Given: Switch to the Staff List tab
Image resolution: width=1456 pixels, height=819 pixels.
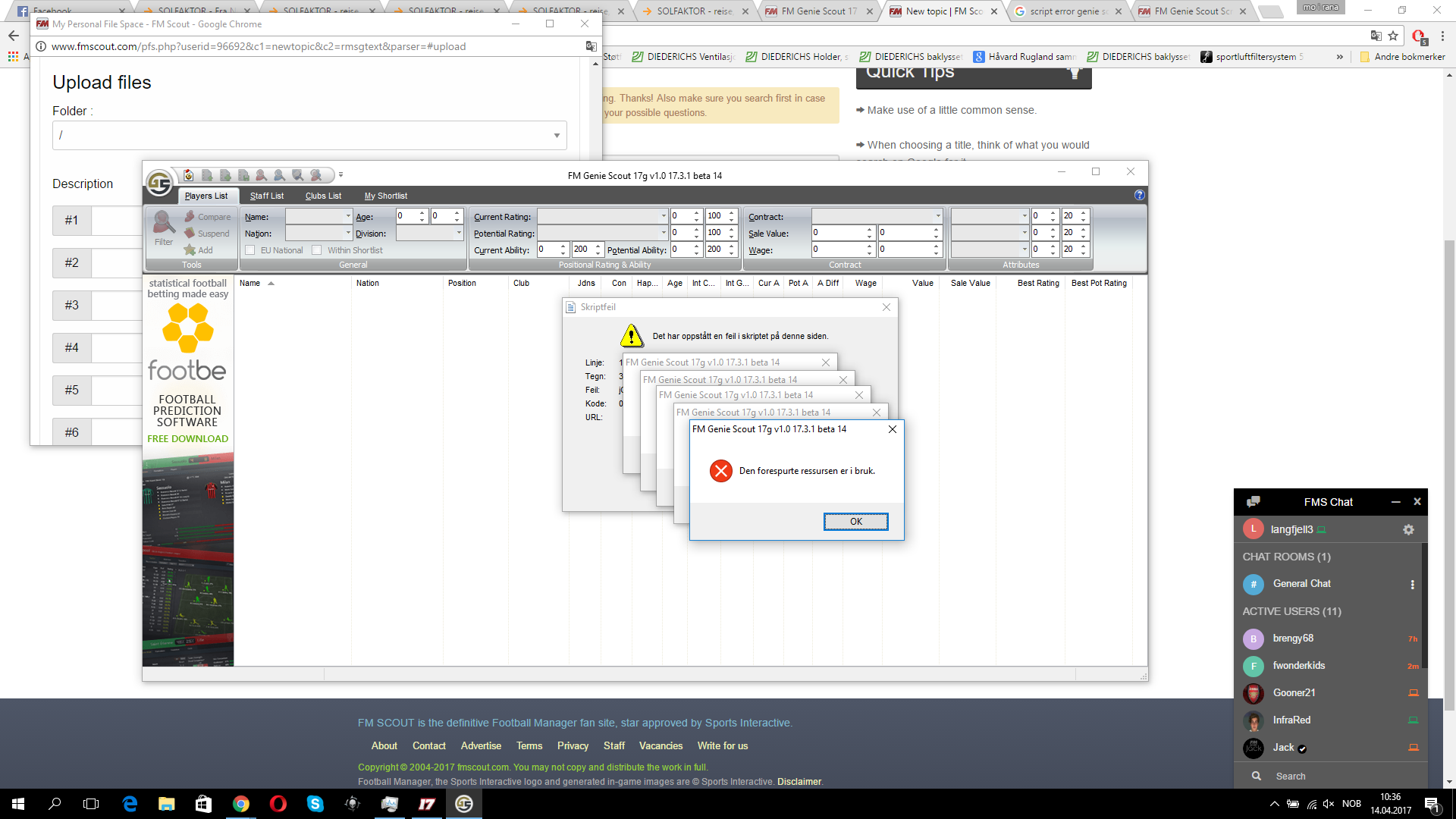Looking at the screenshot, I should click(266, 196).
